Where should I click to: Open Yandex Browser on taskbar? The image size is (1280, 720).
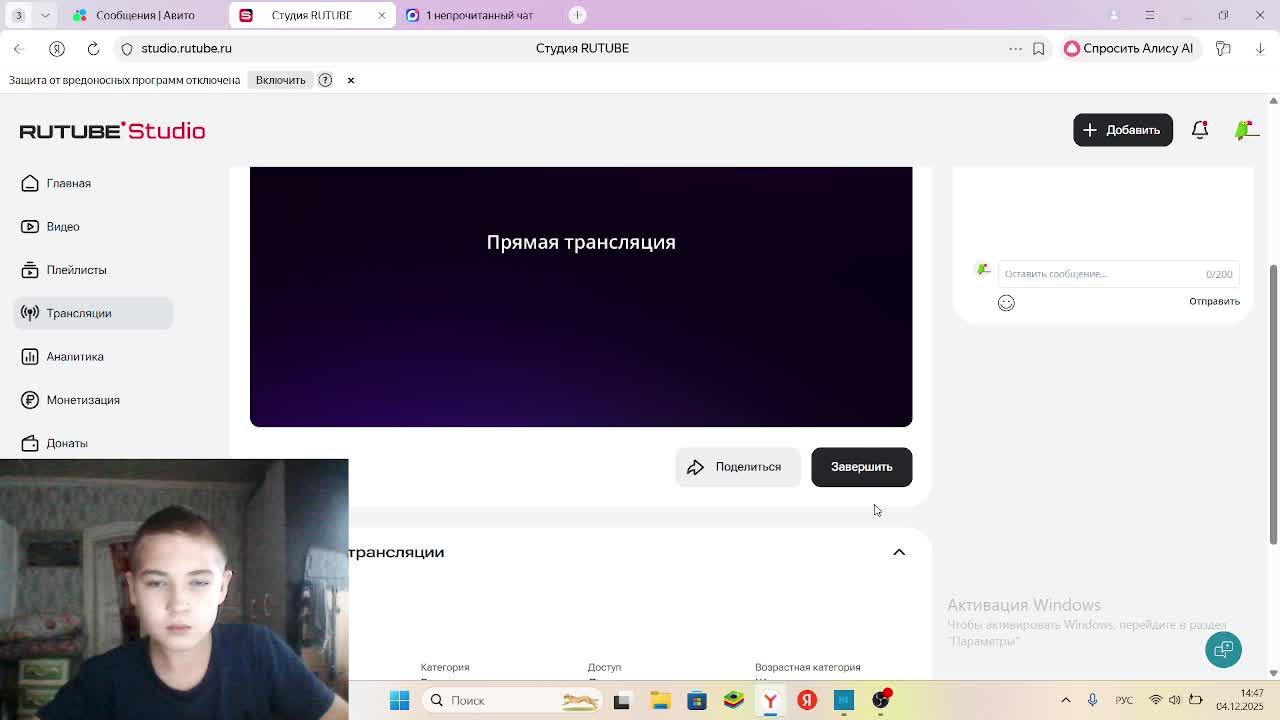(770, 700)
